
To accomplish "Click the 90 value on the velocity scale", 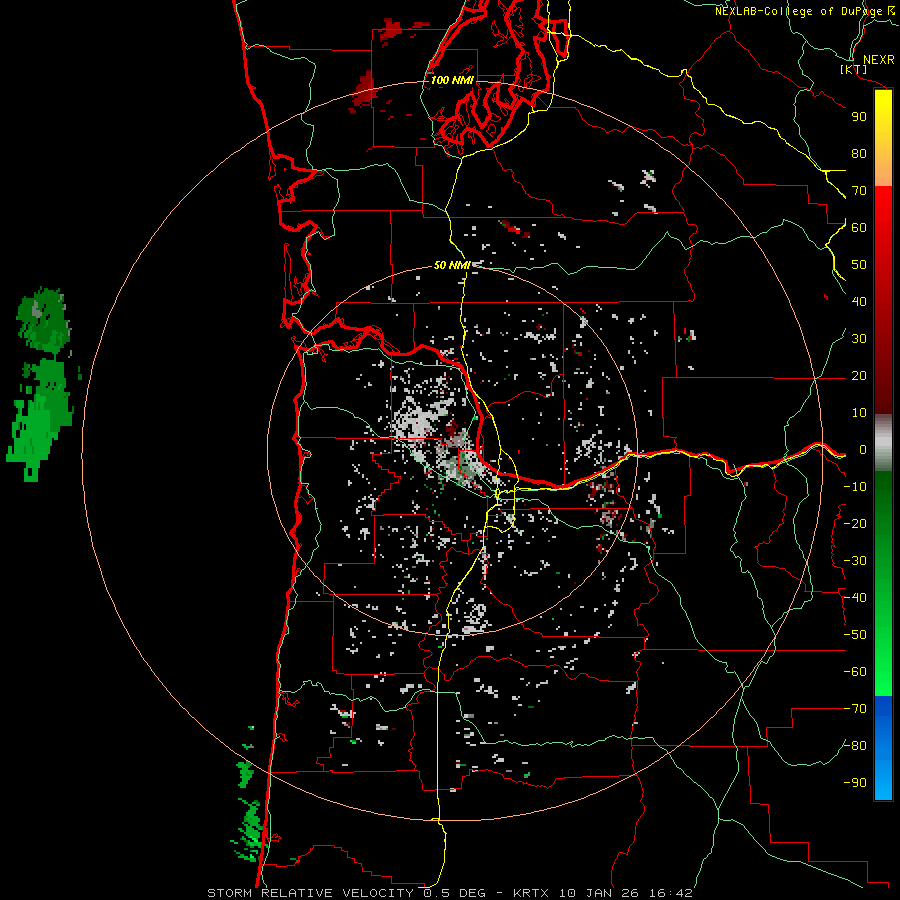I will tap(859, 117).
